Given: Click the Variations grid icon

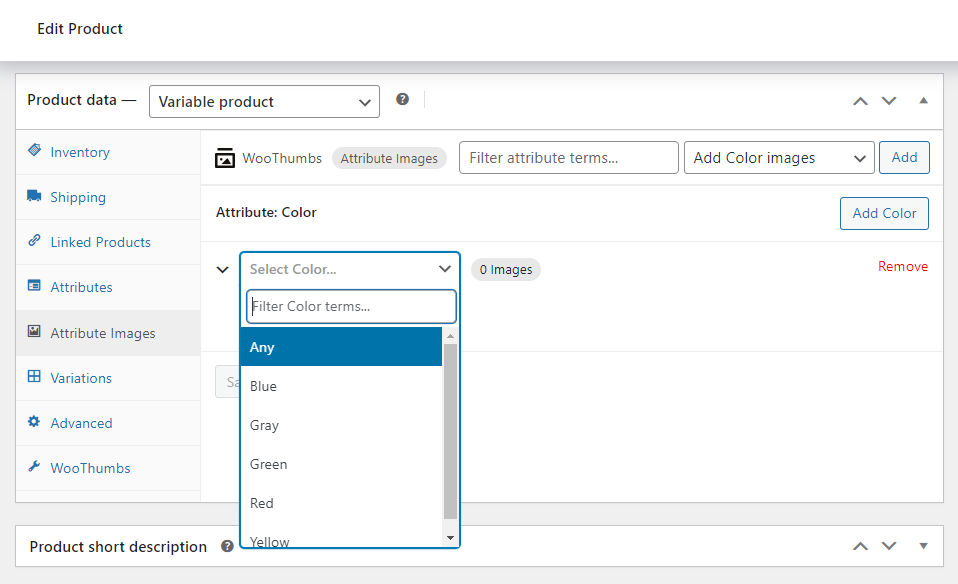Looking at the screenshot, I should click(33, 378).
